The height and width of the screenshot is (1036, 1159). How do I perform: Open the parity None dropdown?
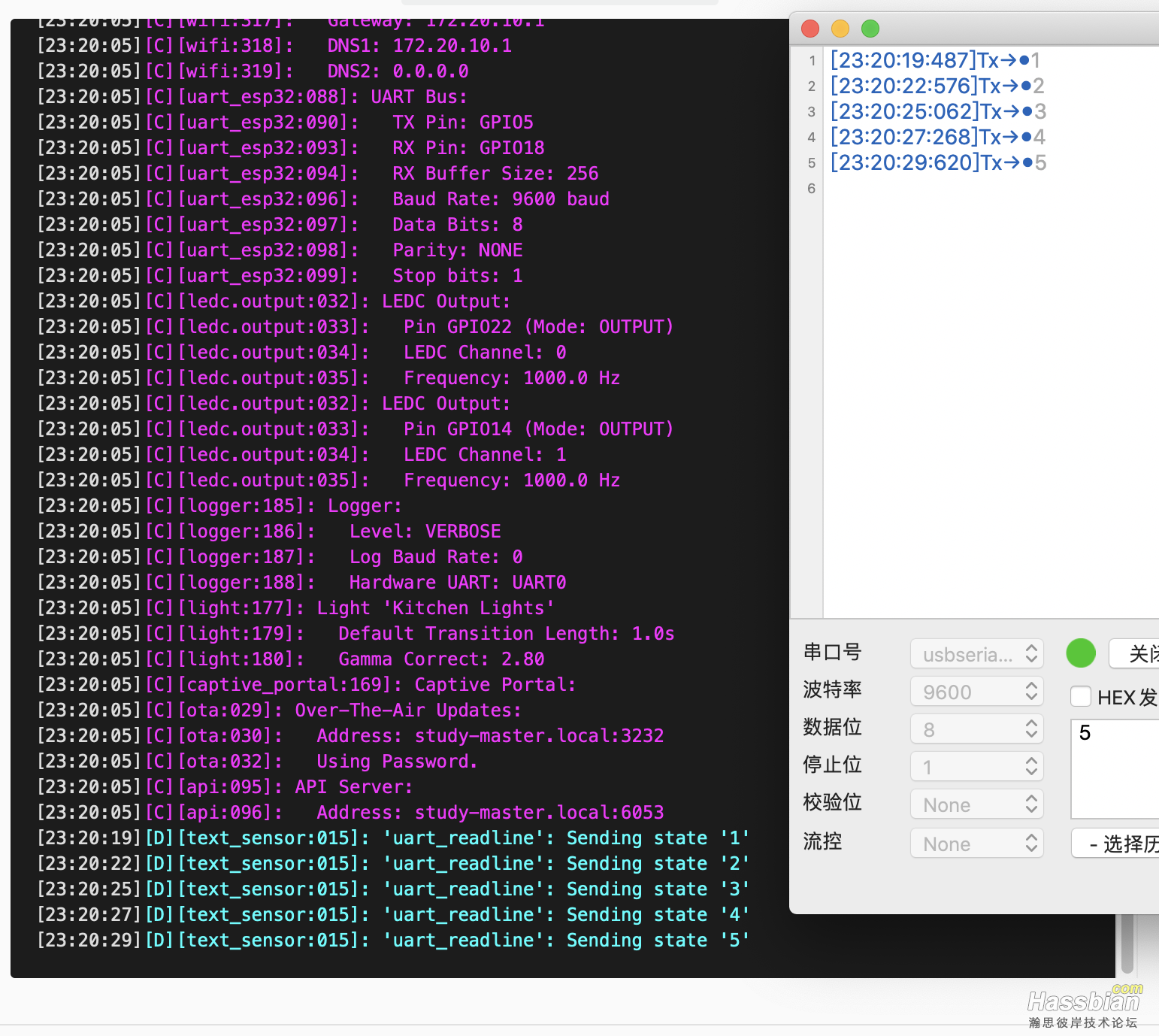(976, 804)
